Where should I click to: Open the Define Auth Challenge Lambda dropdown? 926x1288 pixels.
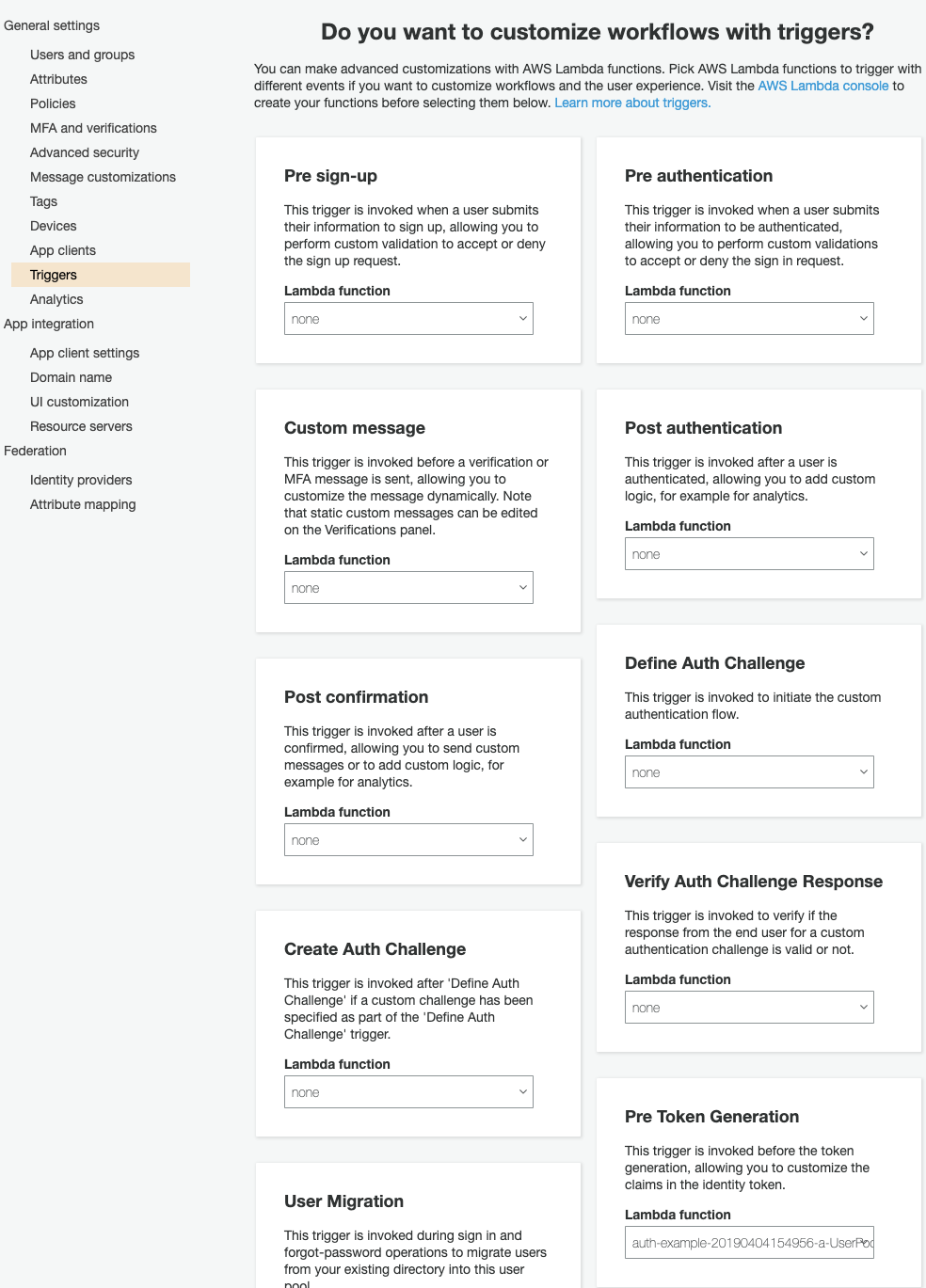(x=749, y=772)
